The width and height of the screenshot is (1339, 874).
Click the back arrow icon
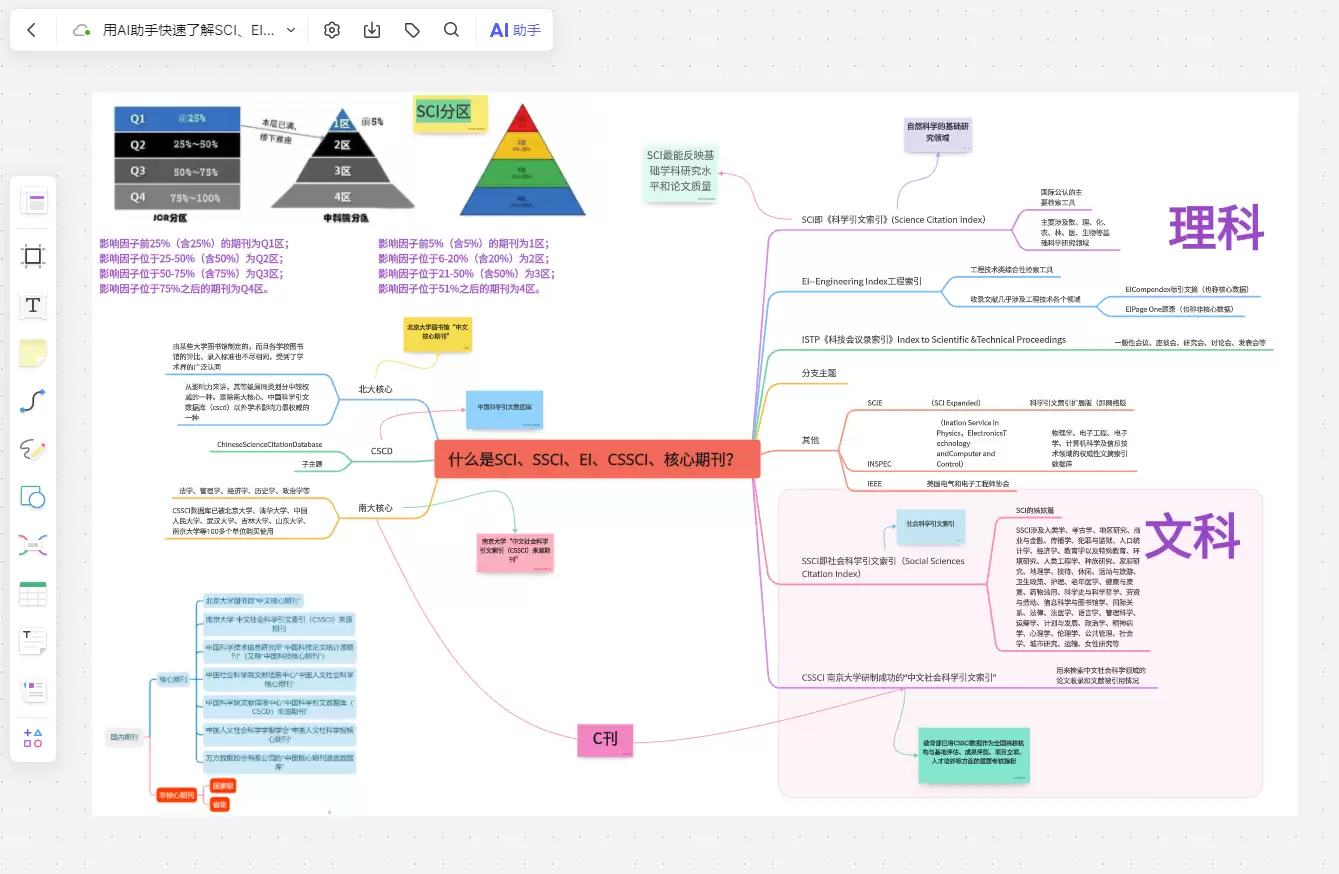(x=32, y=30)
